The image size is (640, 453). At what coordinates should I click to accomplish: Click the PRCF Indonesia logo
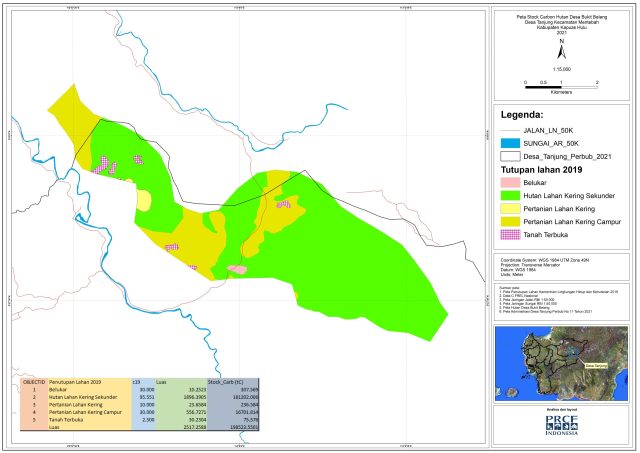(562, 426)
